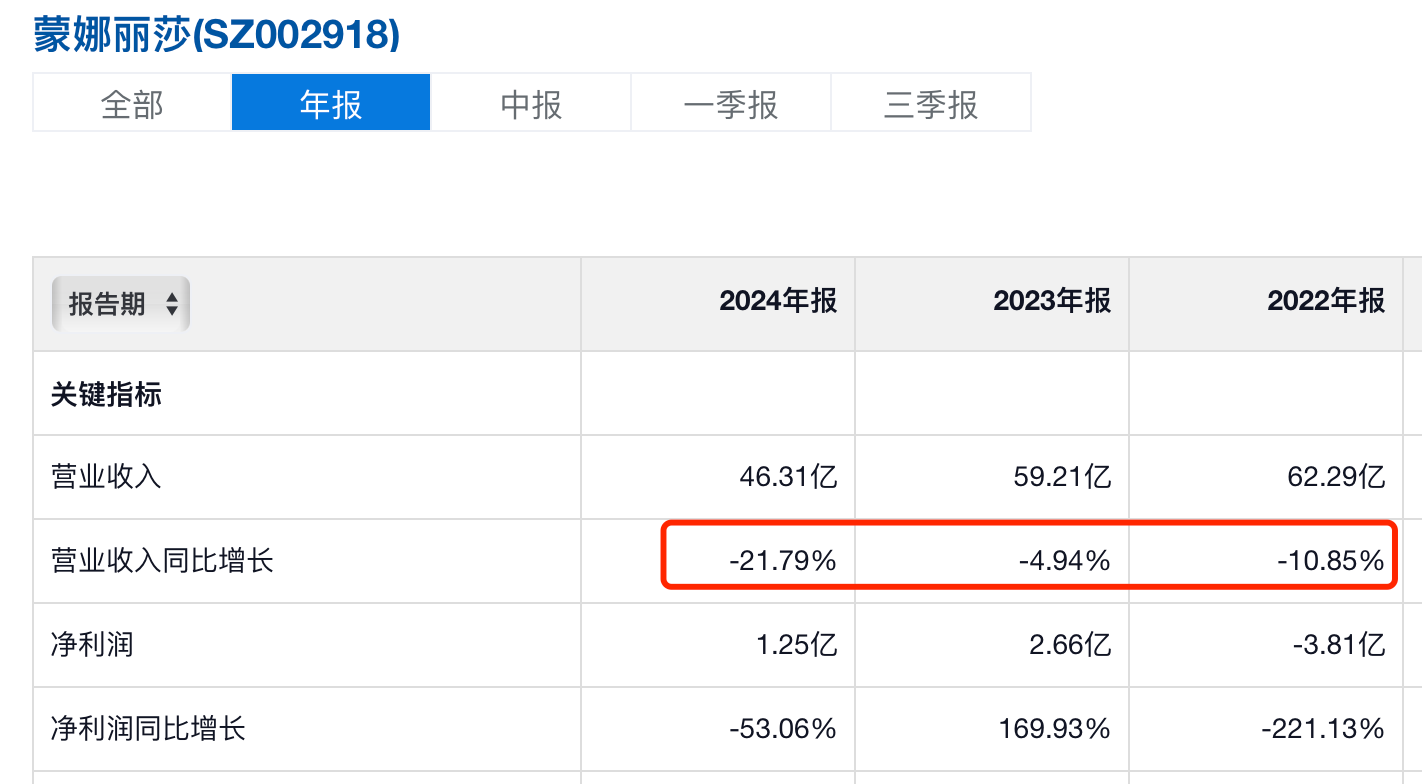Click the 2022年报 column header
The image size is (1422, 784).
(x=1326, y=302)
